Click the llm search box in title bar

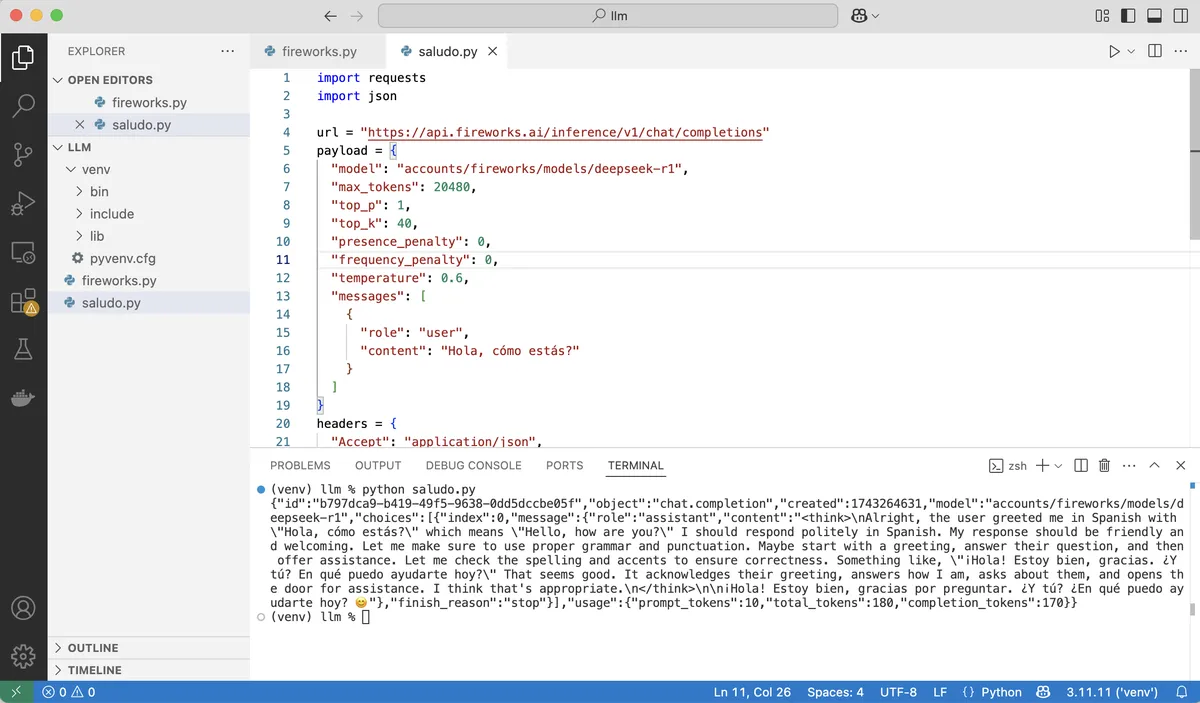click(608, 16)
